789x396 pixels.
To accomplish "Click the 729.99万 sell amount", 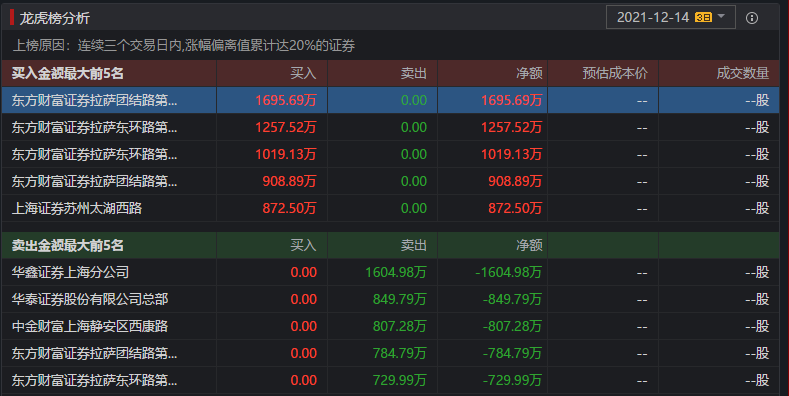I will (400, 380).
